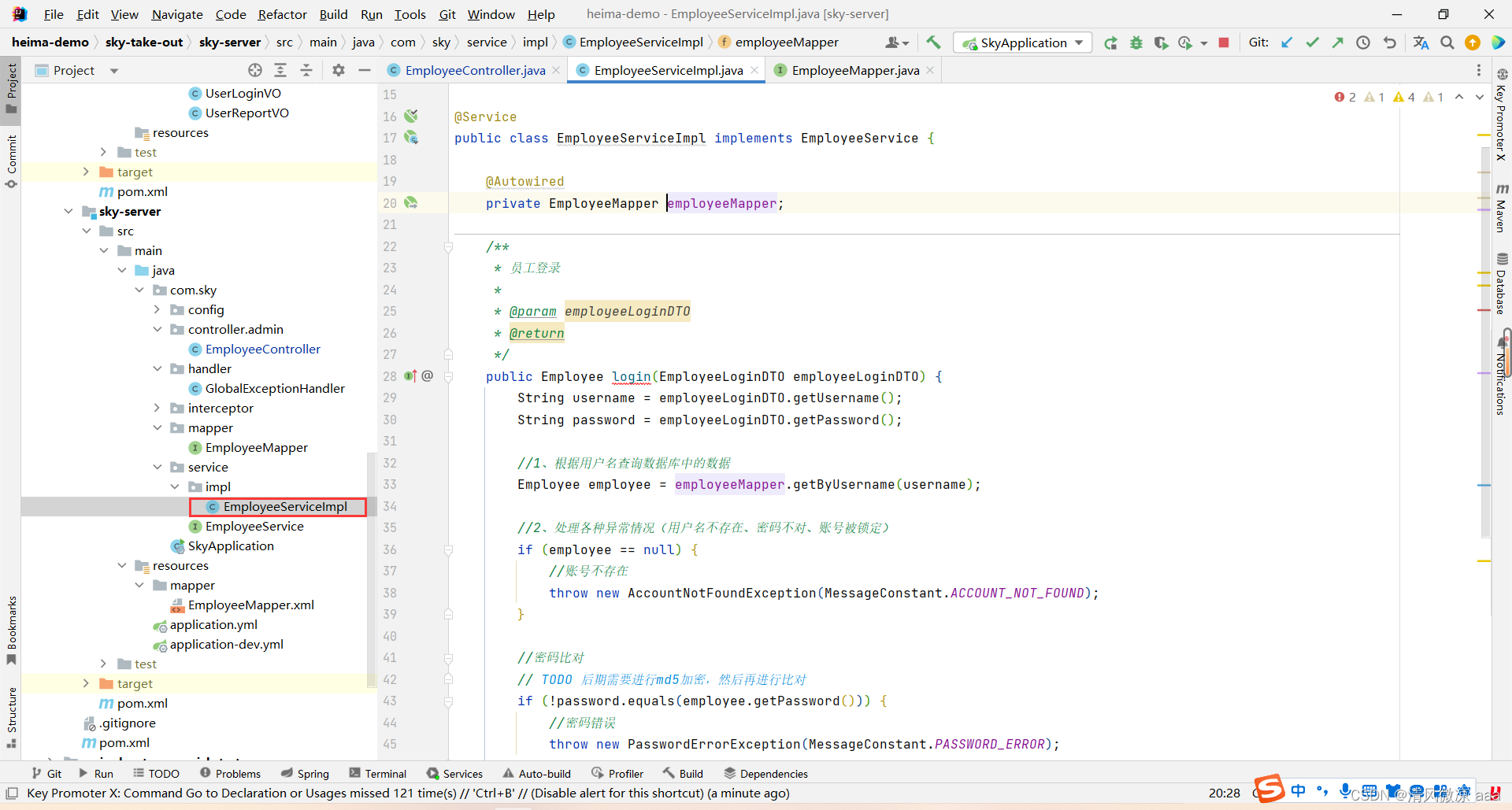Switch to EmployeeController.java tab
Image resolution: width=1512 pixels, height=810 pixels.
tap(475, 70)
